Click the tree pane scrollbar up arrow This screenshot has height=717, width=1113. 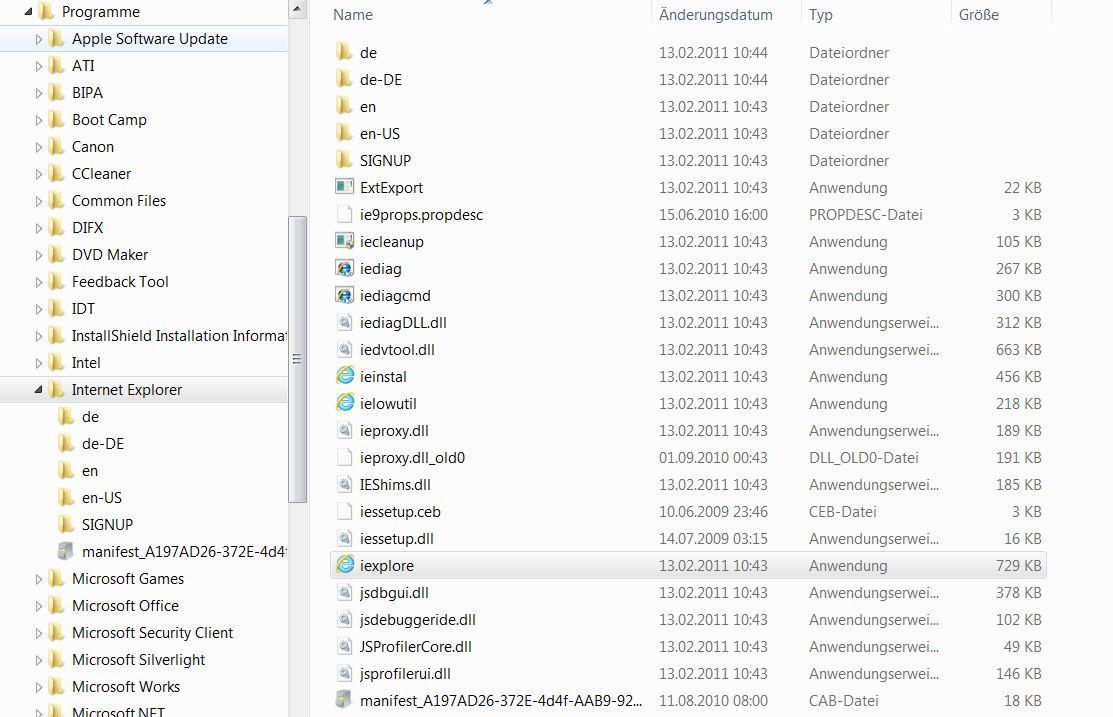(297, 10)
